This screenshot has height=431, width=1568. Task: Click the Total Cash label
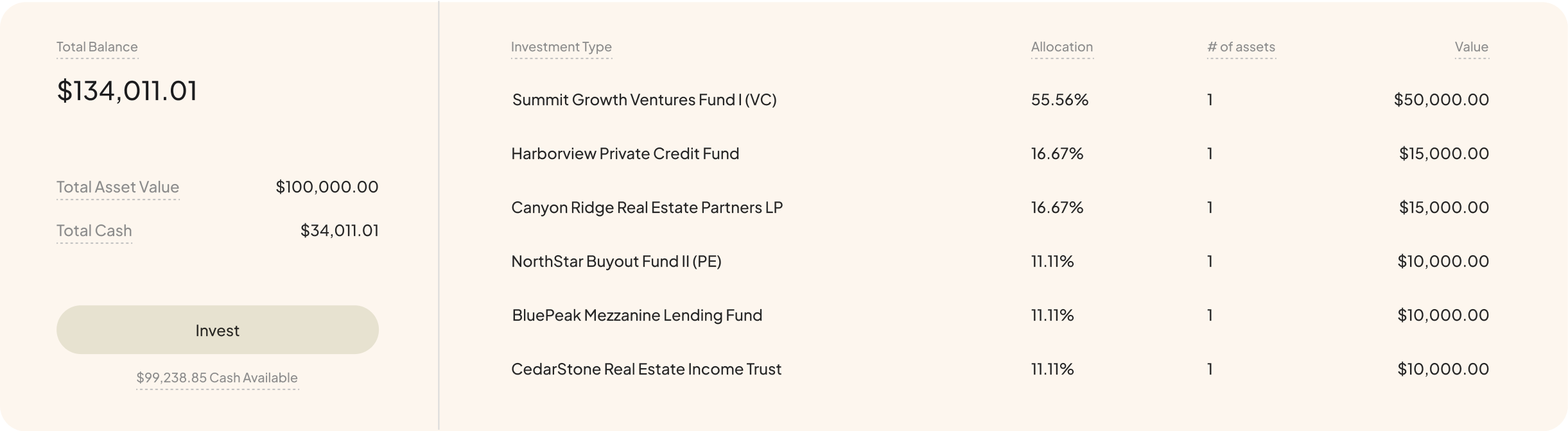click(x=94, y=230)
